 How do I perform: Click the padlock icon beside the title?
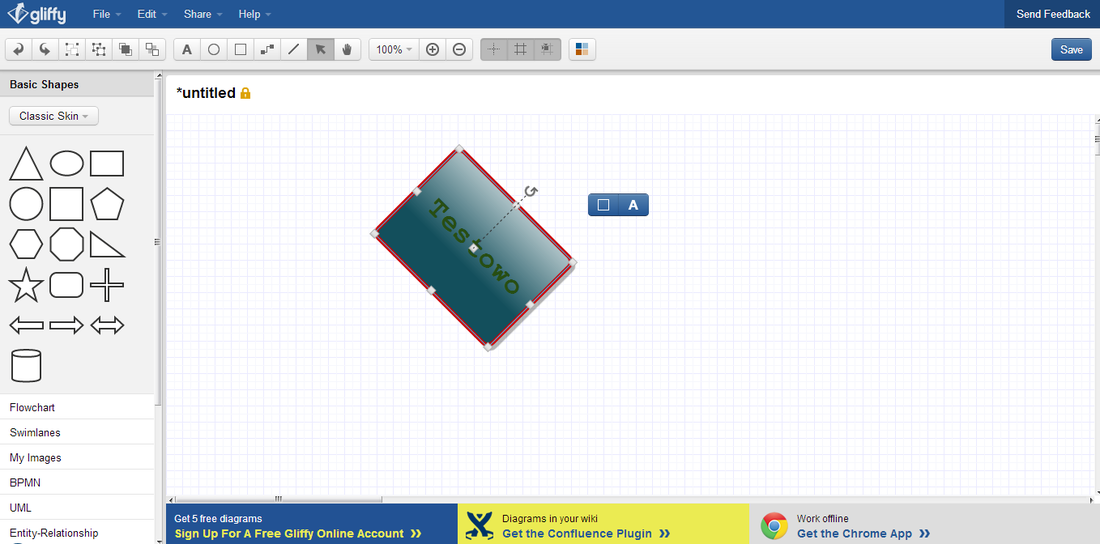pyautogui.click(x=246, y=93)
